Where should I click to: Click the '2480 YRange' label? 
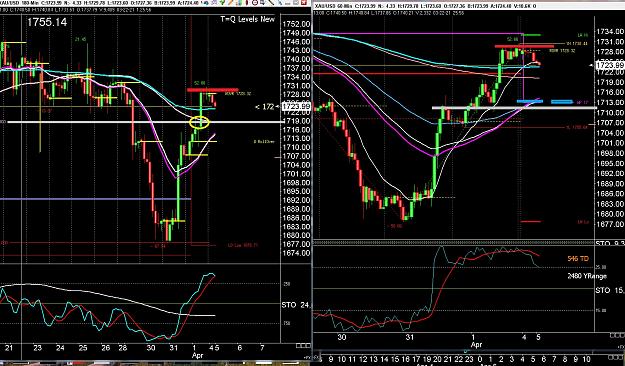tap(587, 276)
